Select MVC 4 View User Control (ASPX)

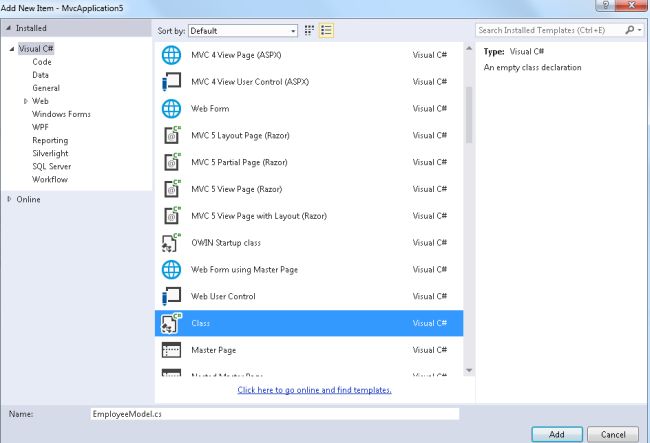[x=309, y=82]
